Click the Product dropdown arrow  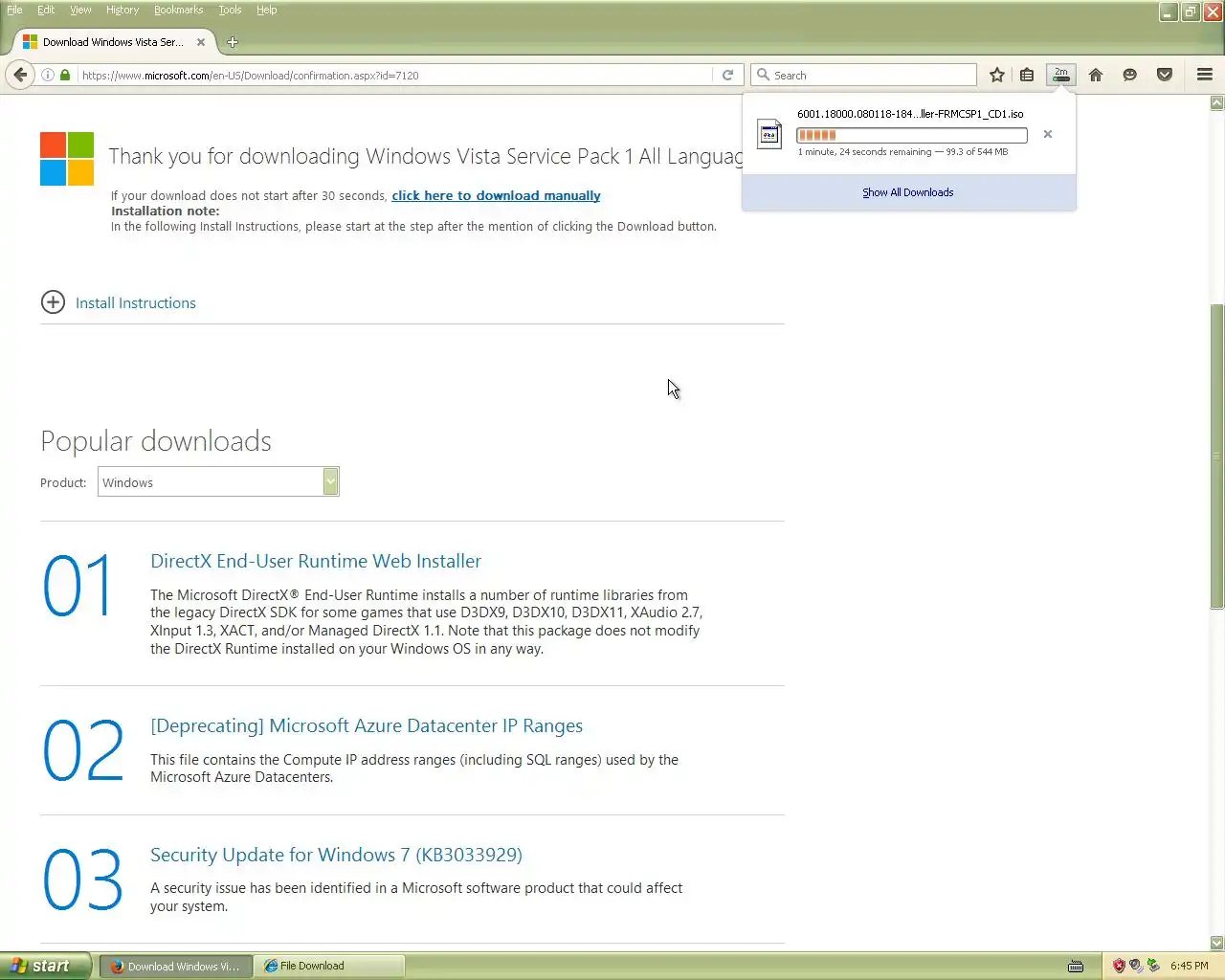(x=330, y=481)
